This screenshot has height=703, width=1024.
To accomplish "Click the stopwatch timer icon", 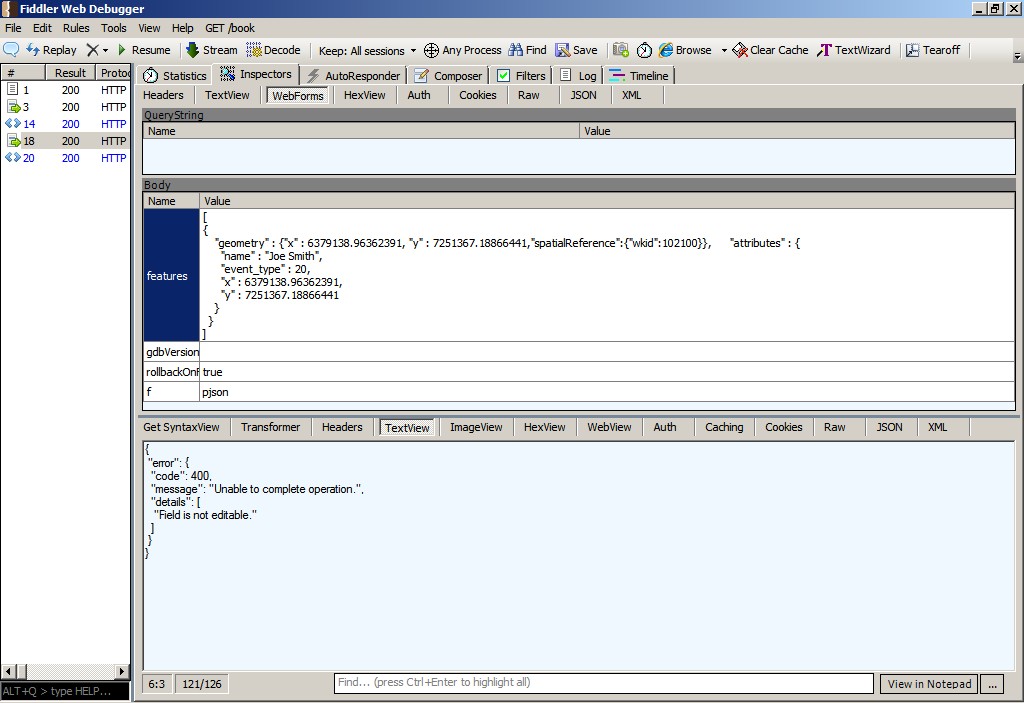I will [x=644, y=50].
